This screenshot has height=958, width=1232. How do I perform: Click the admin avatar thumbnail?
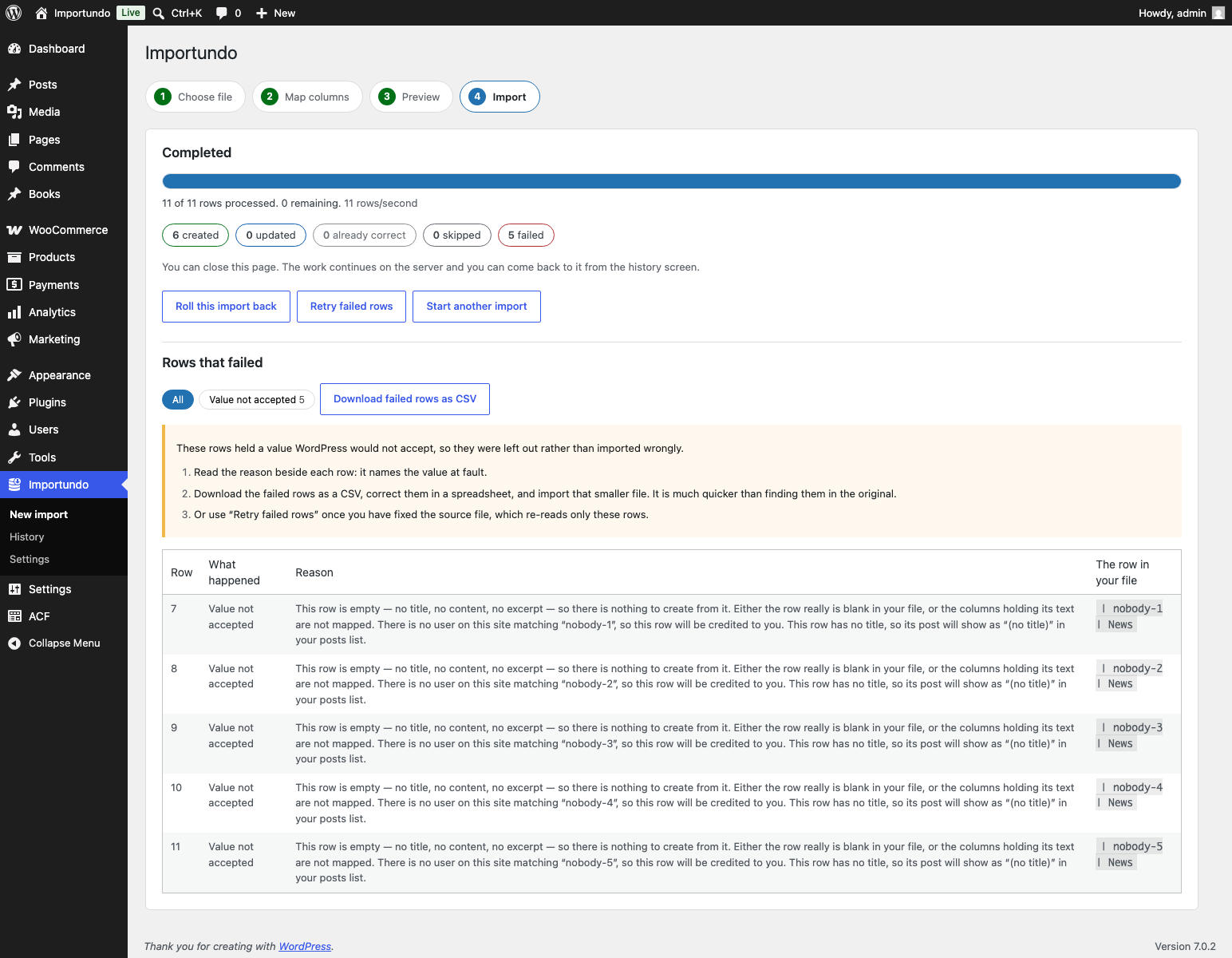(x=1218, y=13)
